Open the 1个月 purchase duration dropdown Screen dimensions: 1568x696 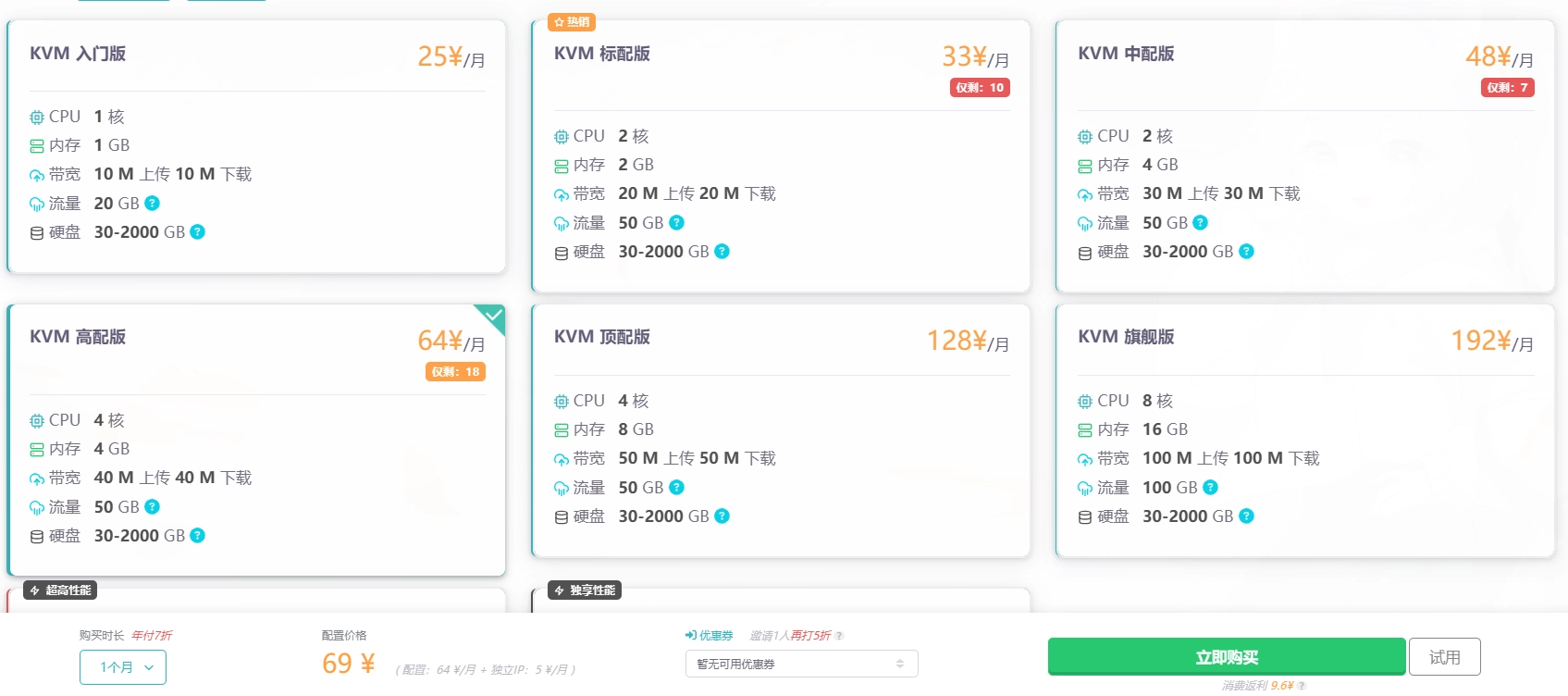[x=123, y=665]
